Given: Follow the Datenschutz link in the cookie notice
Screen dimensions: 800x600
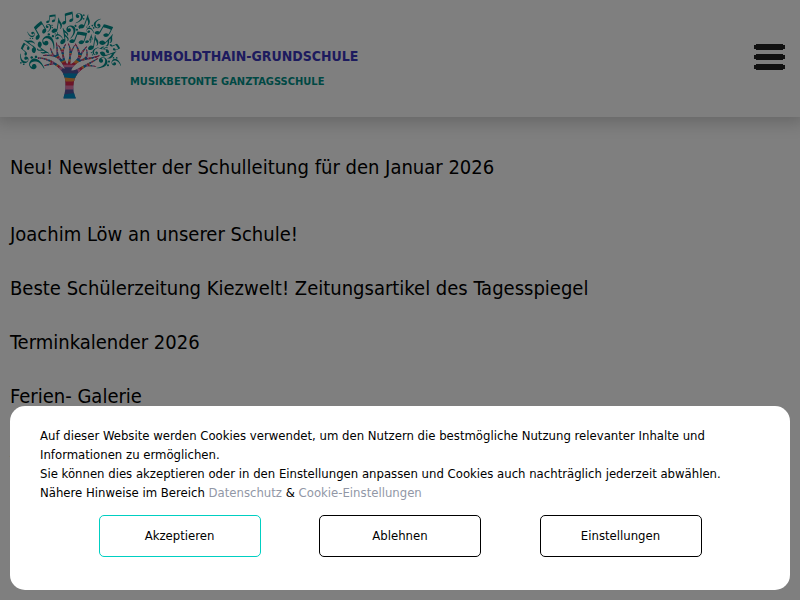Looking at the screenshot, I should (x=245, y=493).
